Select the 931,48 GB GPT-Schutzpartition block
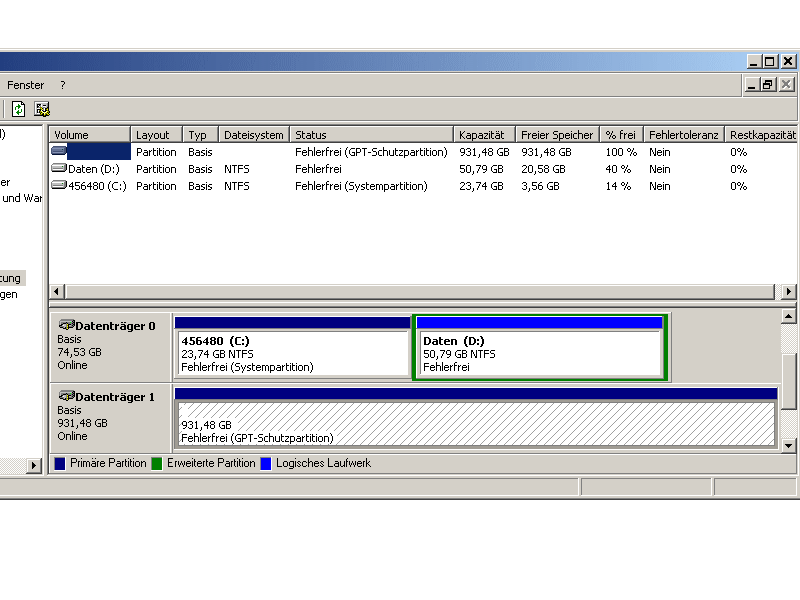Image resolution: width=800 pixels, height=600 pixels. (476, 417)
